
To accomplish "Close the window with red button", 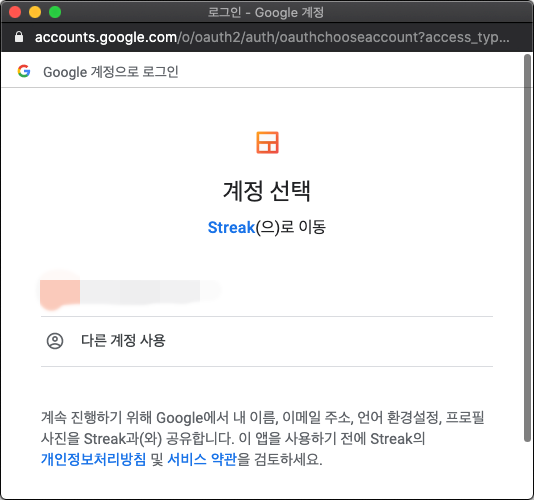I will coord(15,12).
